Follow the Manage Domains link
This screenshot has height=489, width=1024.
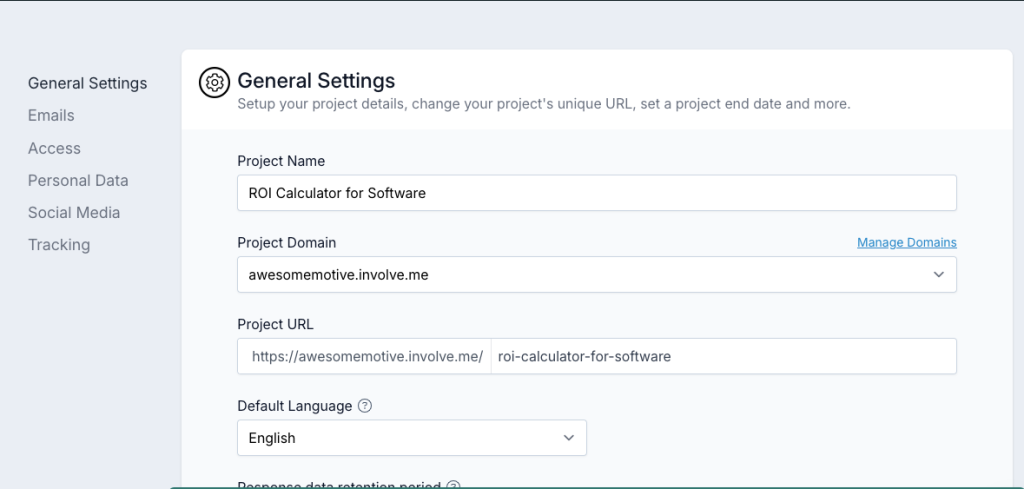(906, 242)
